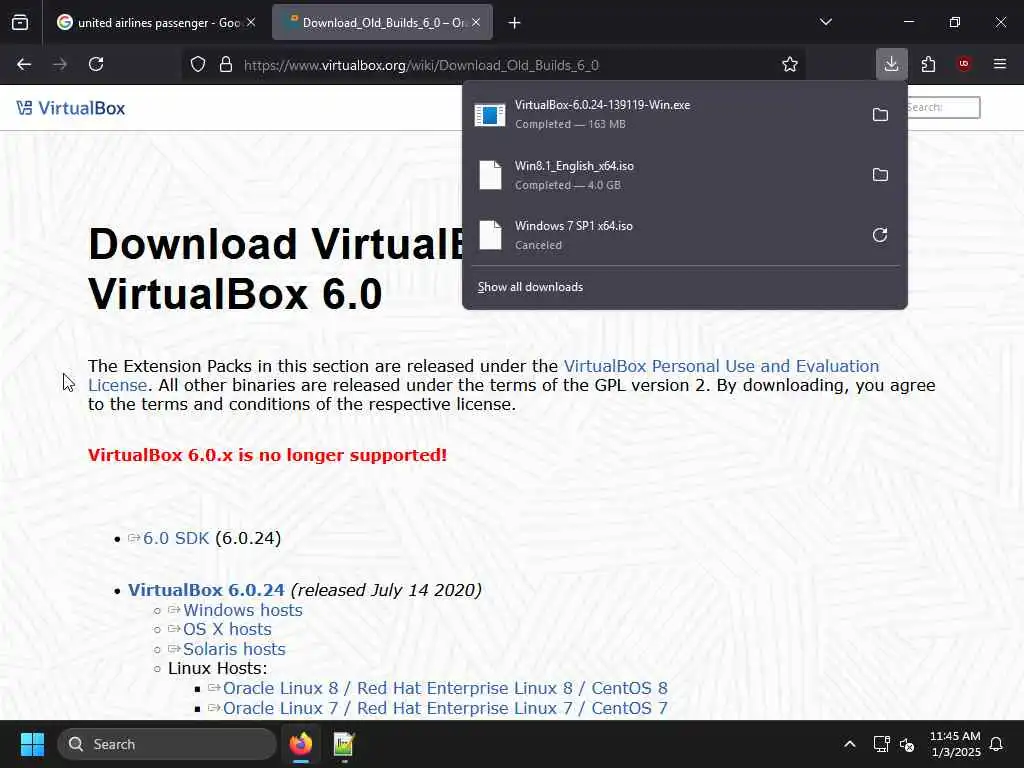Open a new tab with plus button

515,23
